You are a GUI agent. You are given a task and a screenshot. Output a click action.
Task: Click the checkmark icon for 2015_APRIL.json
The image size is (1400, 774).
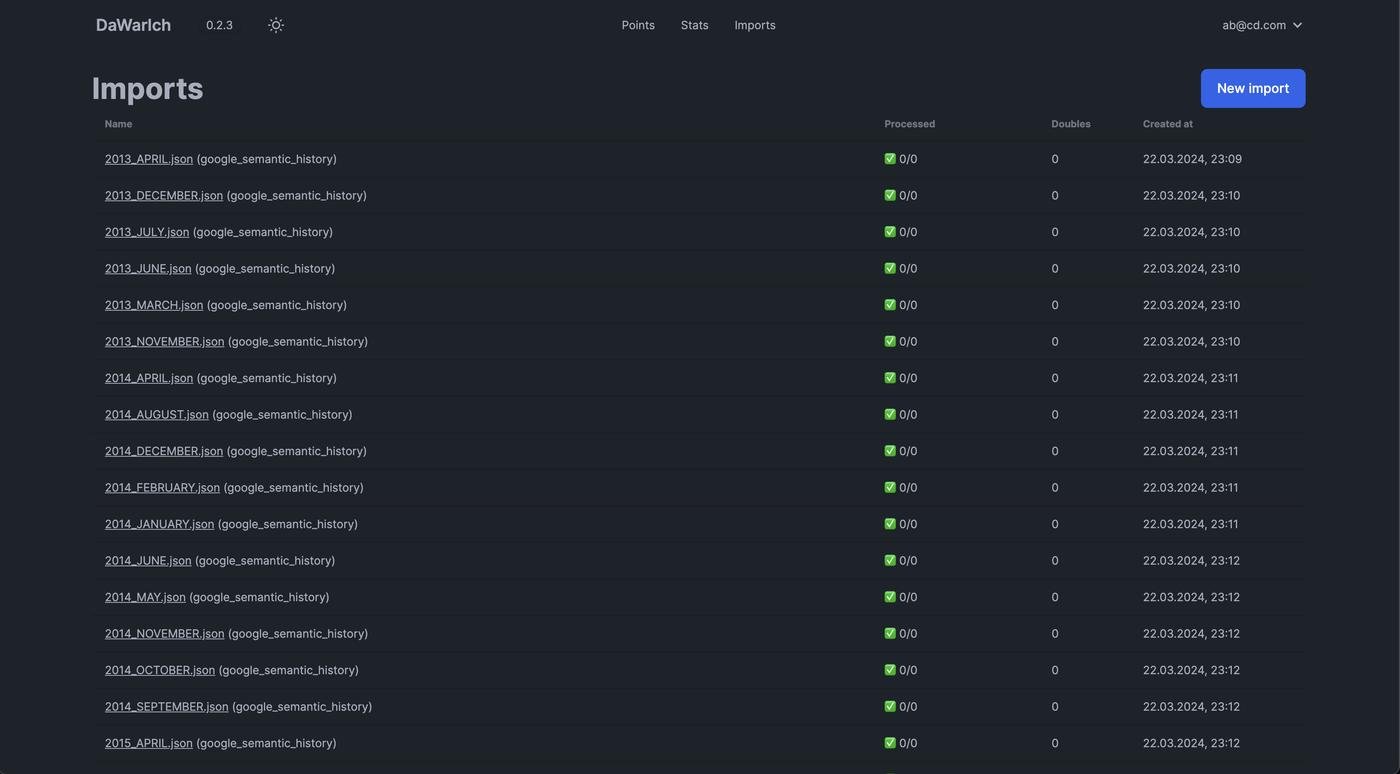(x=890, y=743)
